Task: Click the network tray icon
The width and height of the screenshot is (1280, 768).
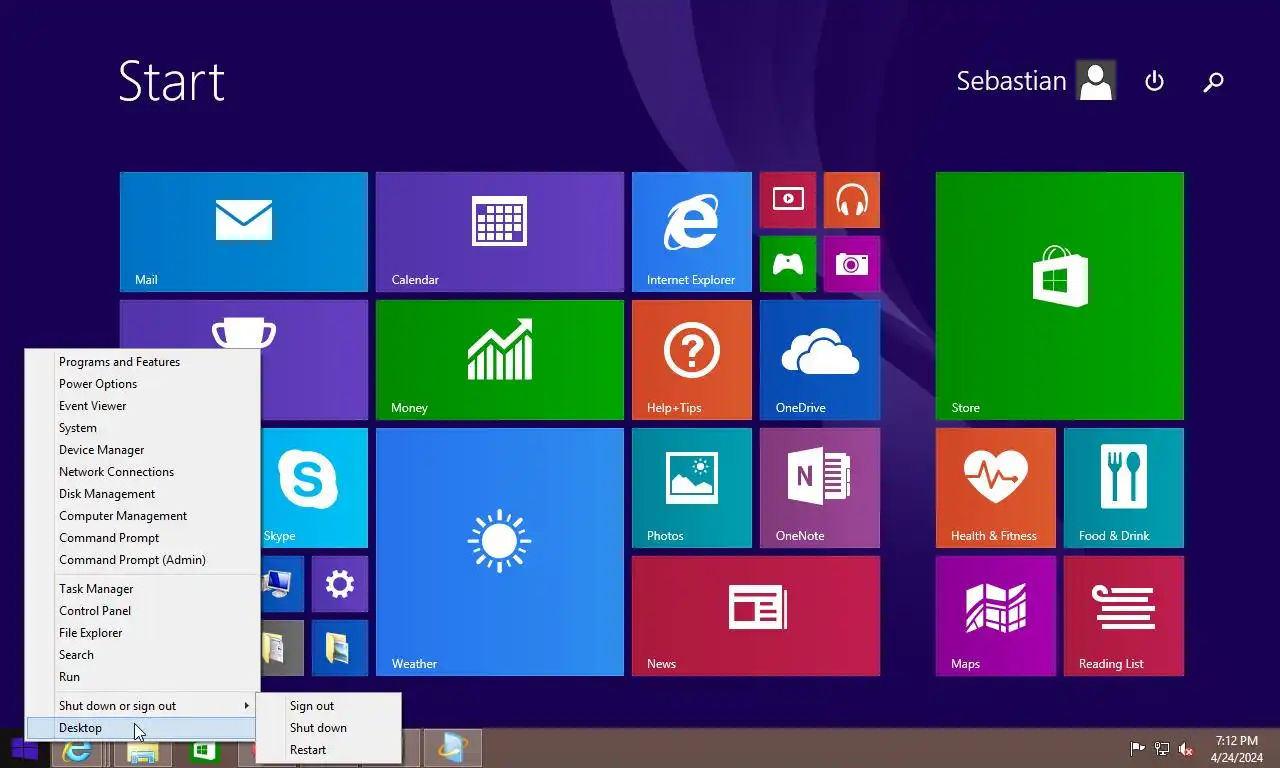Action: (x=1162, y=749)
